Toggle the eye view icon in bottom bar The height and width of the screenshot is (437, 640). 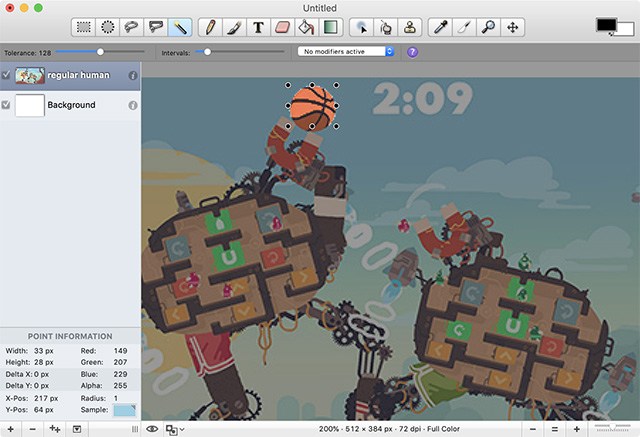pyautogui.click(x=152, y=428)
